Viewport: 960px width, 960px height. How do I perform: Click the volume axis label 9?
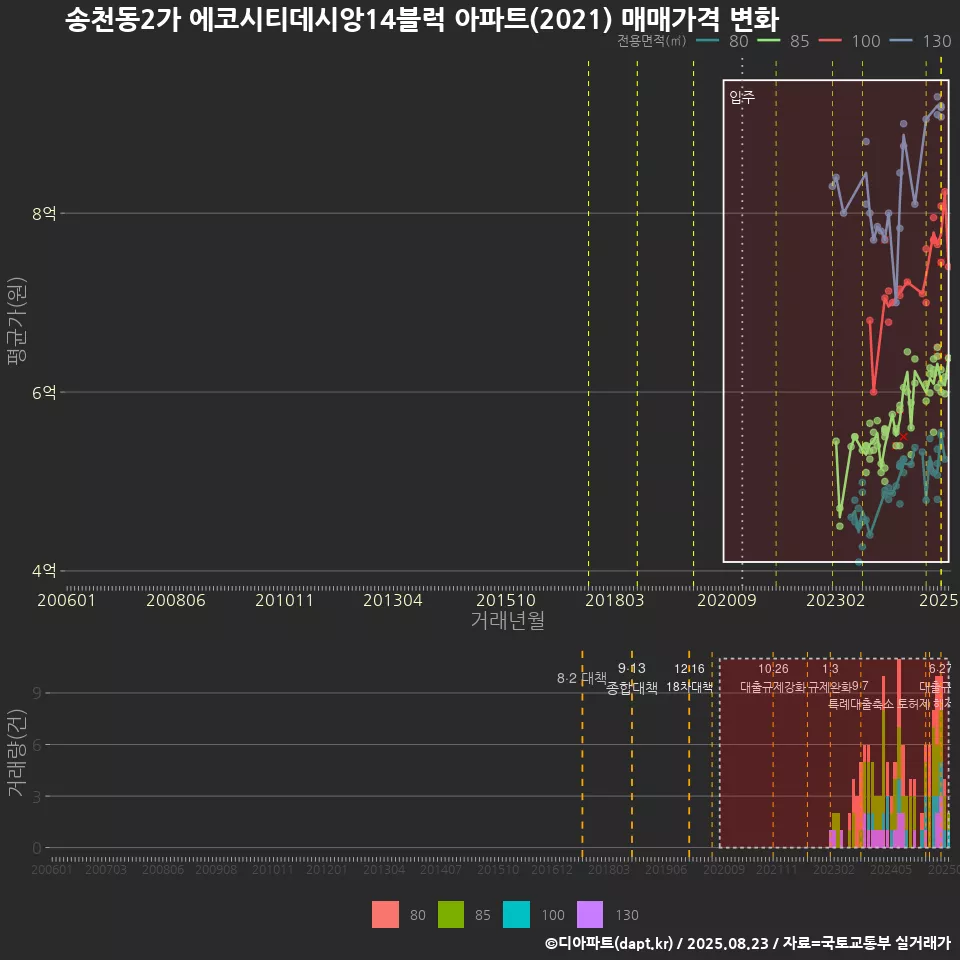pyautogui.click(x=37, y=693)
